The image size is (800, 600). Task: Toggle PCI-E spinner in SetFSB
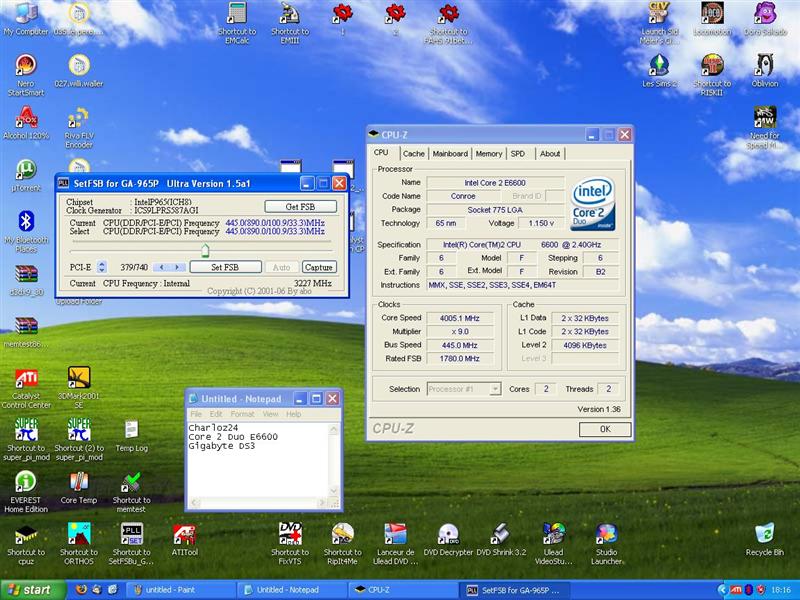[102, 267]
